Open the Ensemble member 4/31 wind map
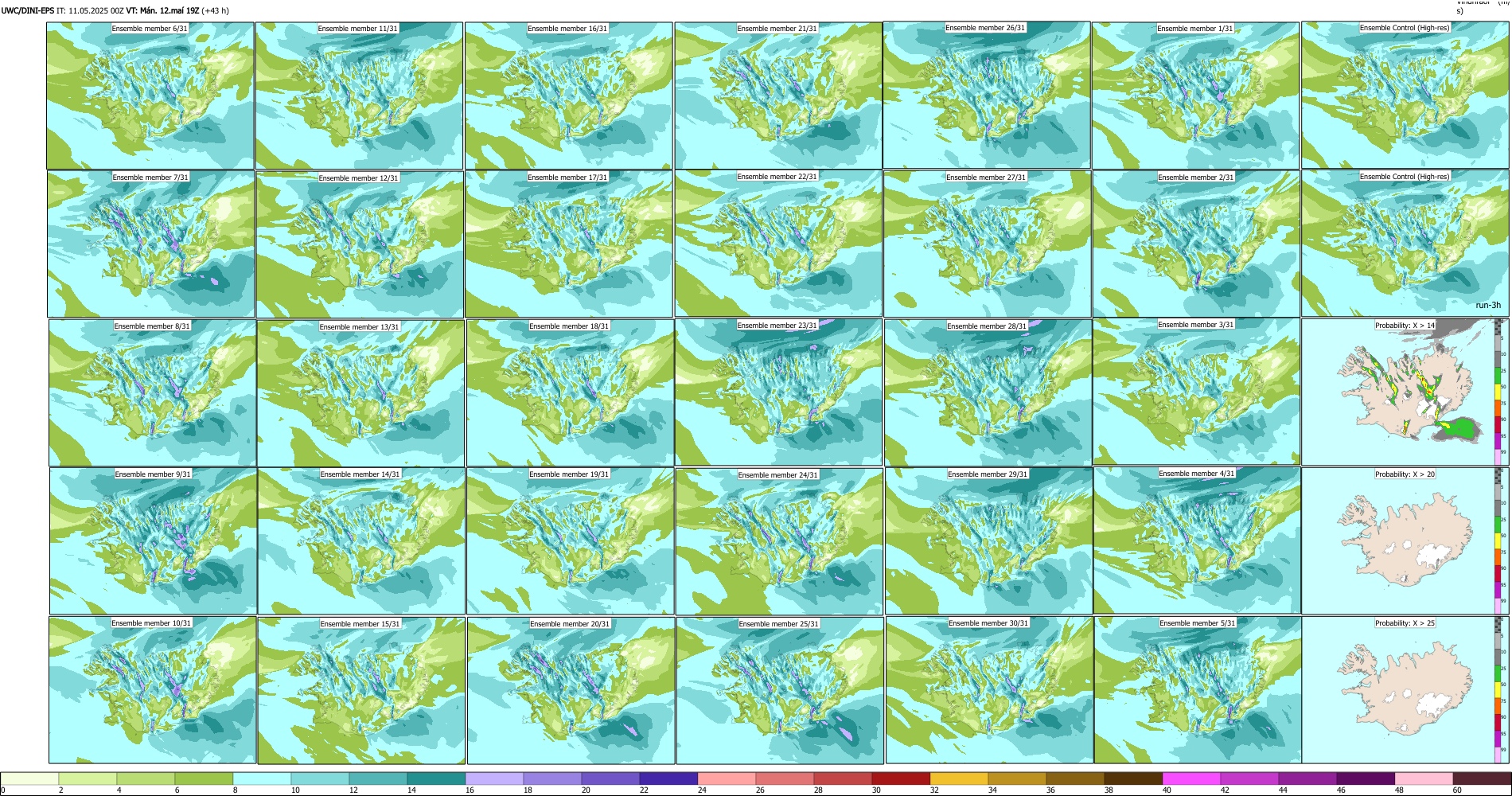 pos(1198,540)
